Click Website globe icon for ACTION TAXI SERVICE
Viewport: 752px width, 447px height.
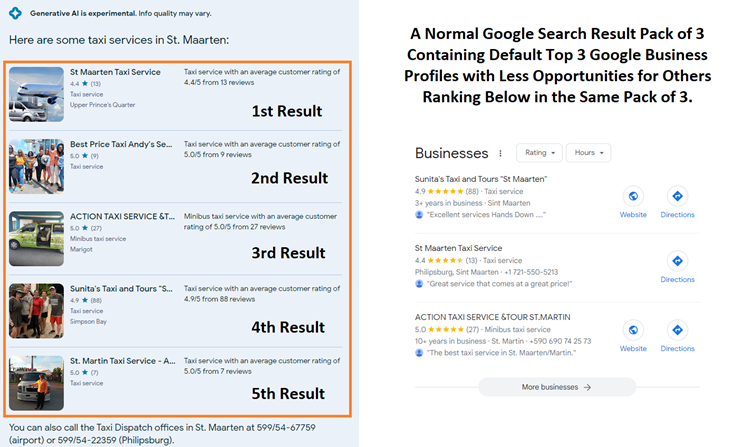tap(633, 330)
